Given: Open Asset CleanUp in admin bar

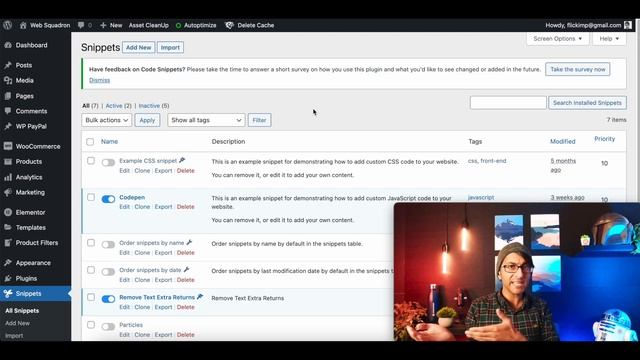Looking at the screenshot, I should coord(149,25).
